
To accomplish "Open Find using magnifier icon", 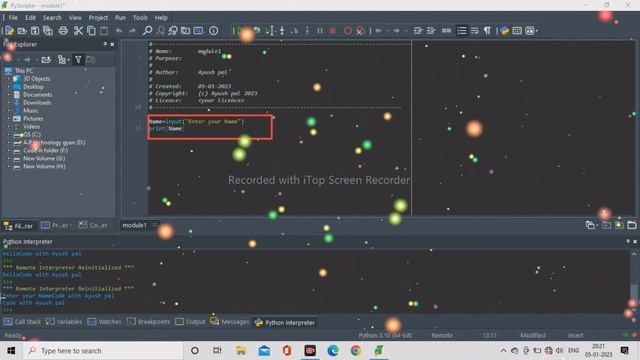I will click(148, 31).
